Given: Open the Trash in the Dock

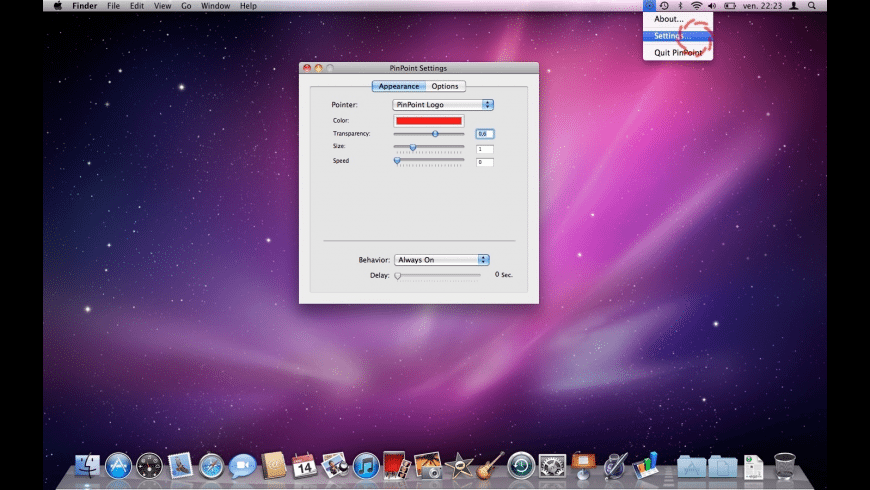Looking at the screenshot, I should click(x=785, y=466).
